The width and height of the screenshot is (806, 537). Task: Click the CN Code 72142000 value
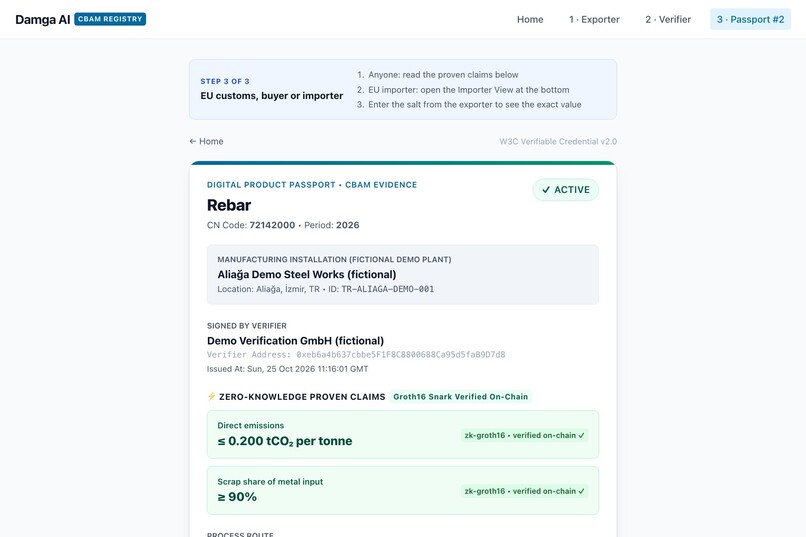coord(272,225)
